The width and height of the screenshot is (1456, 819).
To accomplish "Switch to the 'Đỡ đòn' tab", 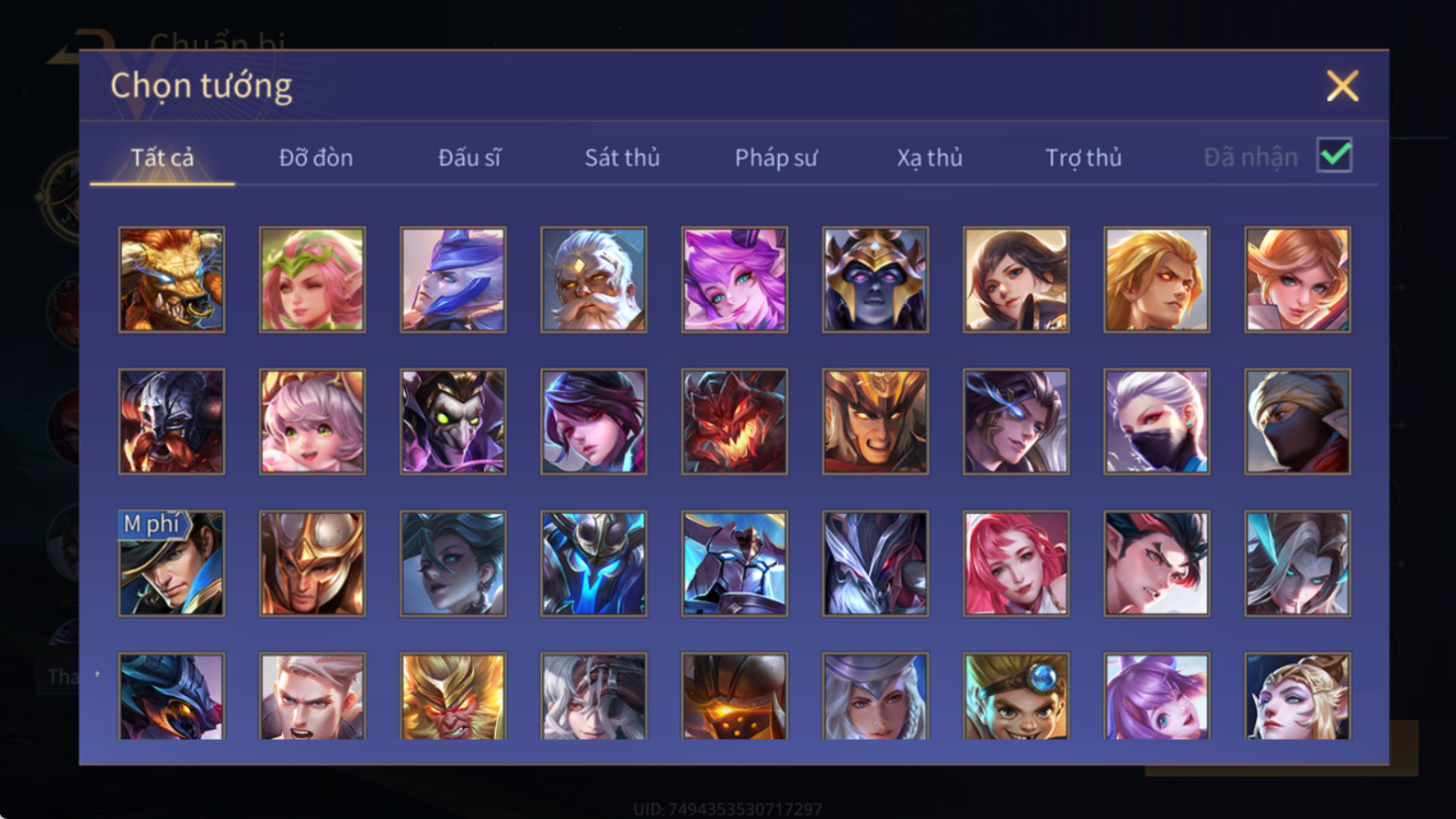I will tap(316, 157).
